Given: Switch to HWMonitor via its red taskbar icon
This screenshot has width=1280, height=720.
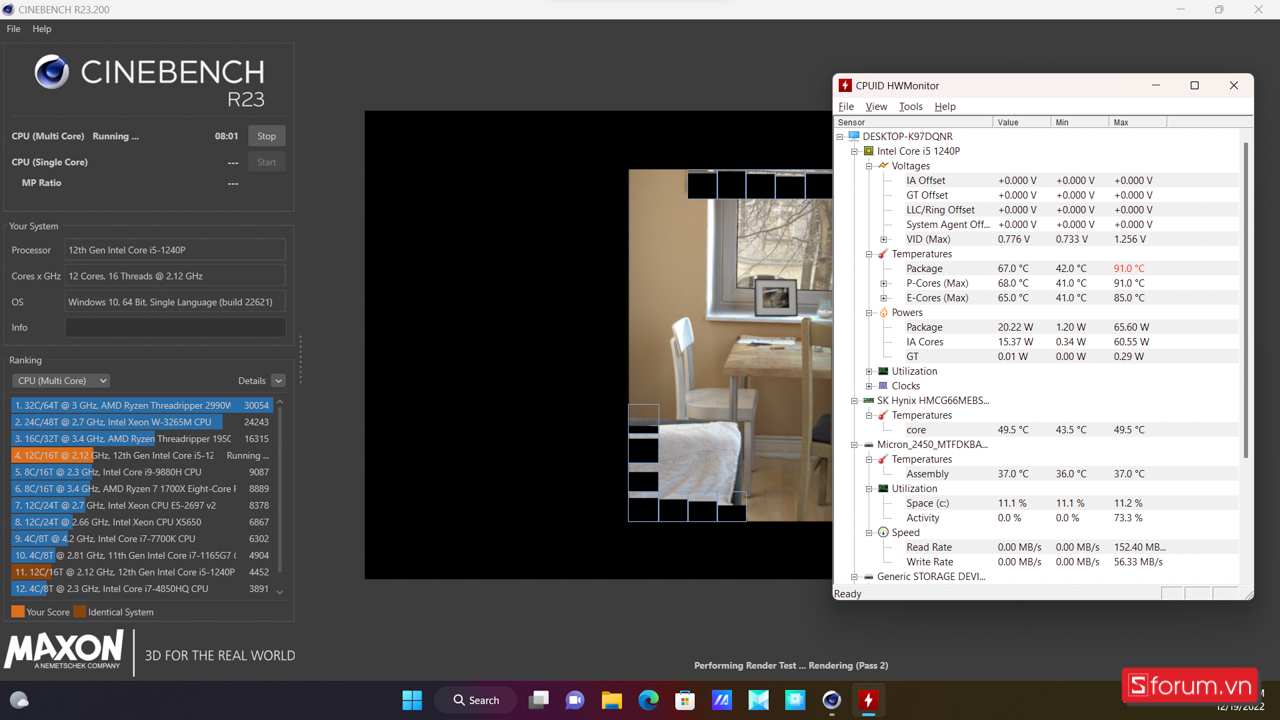Looking at the screenshot, I should point(868,700).
